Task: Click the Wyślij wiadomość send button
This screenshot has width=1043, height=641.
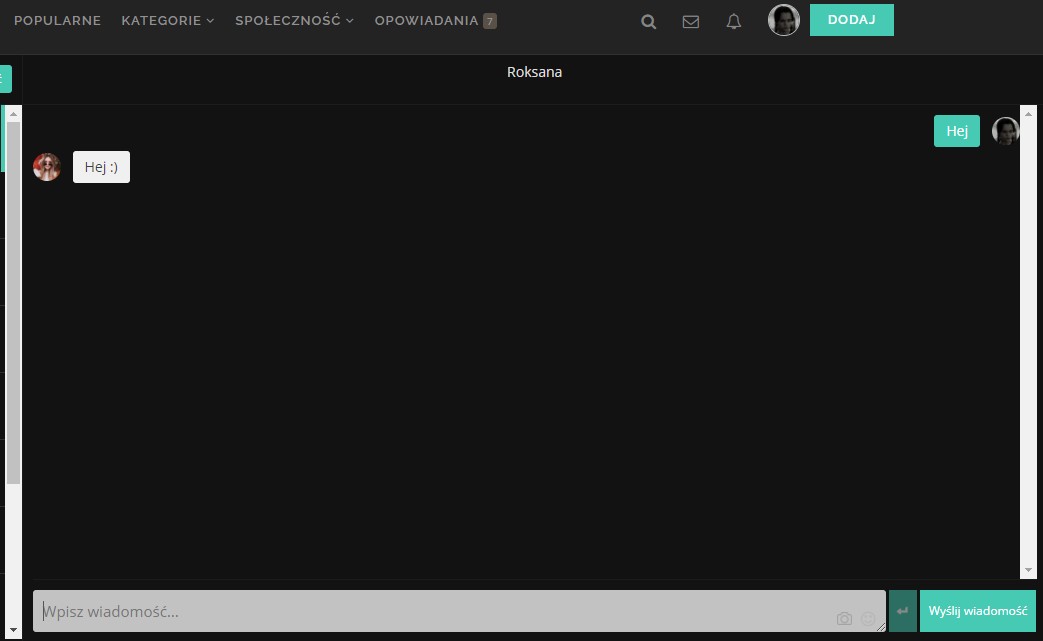Action: 977,611
